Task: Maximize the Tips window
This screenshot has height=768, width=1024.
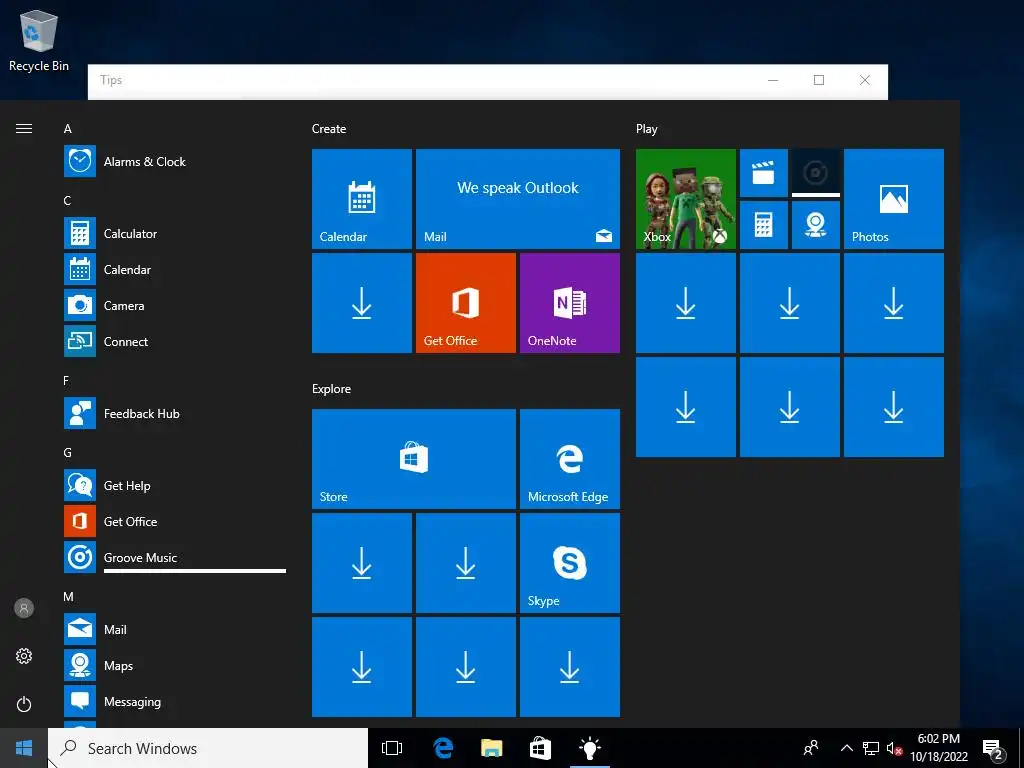Action: [x=819, y=80]
